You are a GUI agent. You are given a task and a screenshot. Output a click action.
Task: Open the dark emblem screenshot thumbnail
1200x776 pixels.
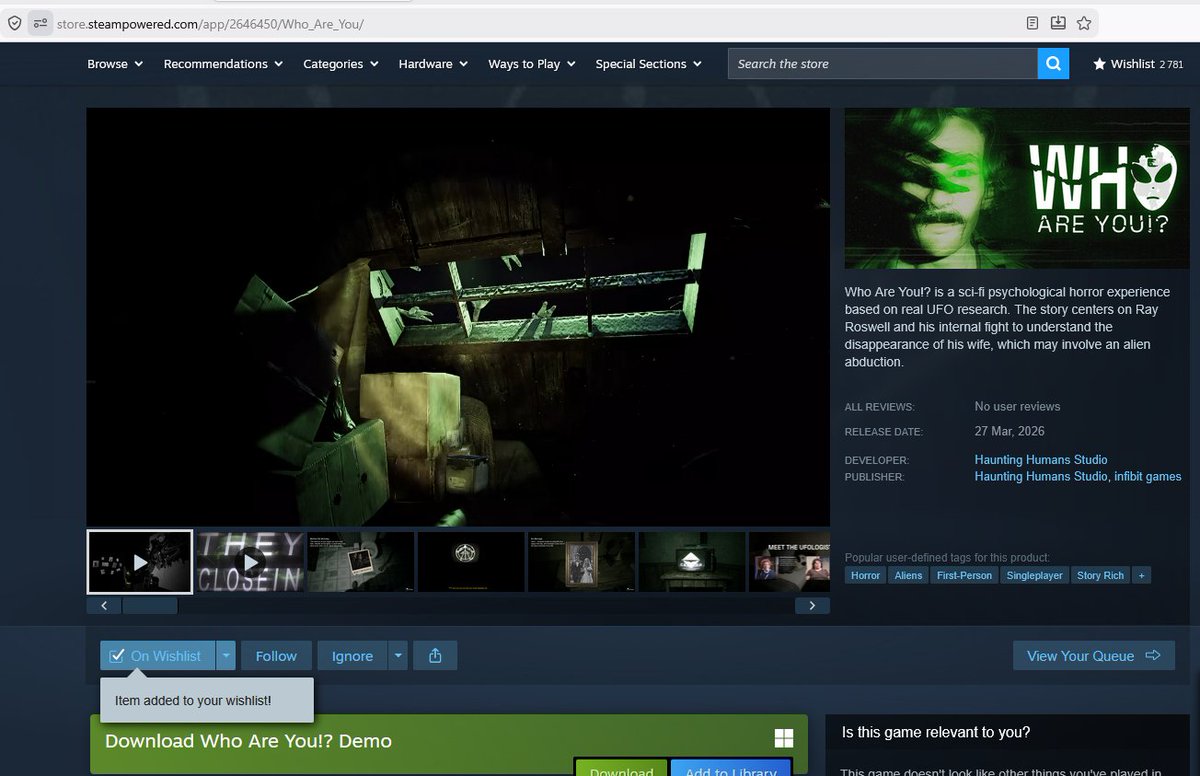click(x=471, y=562)
